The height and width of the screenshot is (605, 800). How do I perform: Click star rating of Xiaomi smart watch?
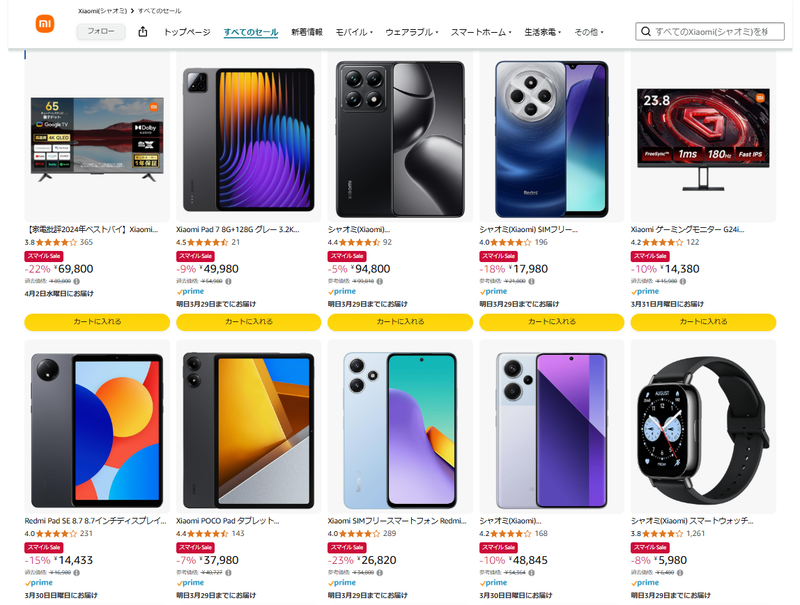click(662, 534)
